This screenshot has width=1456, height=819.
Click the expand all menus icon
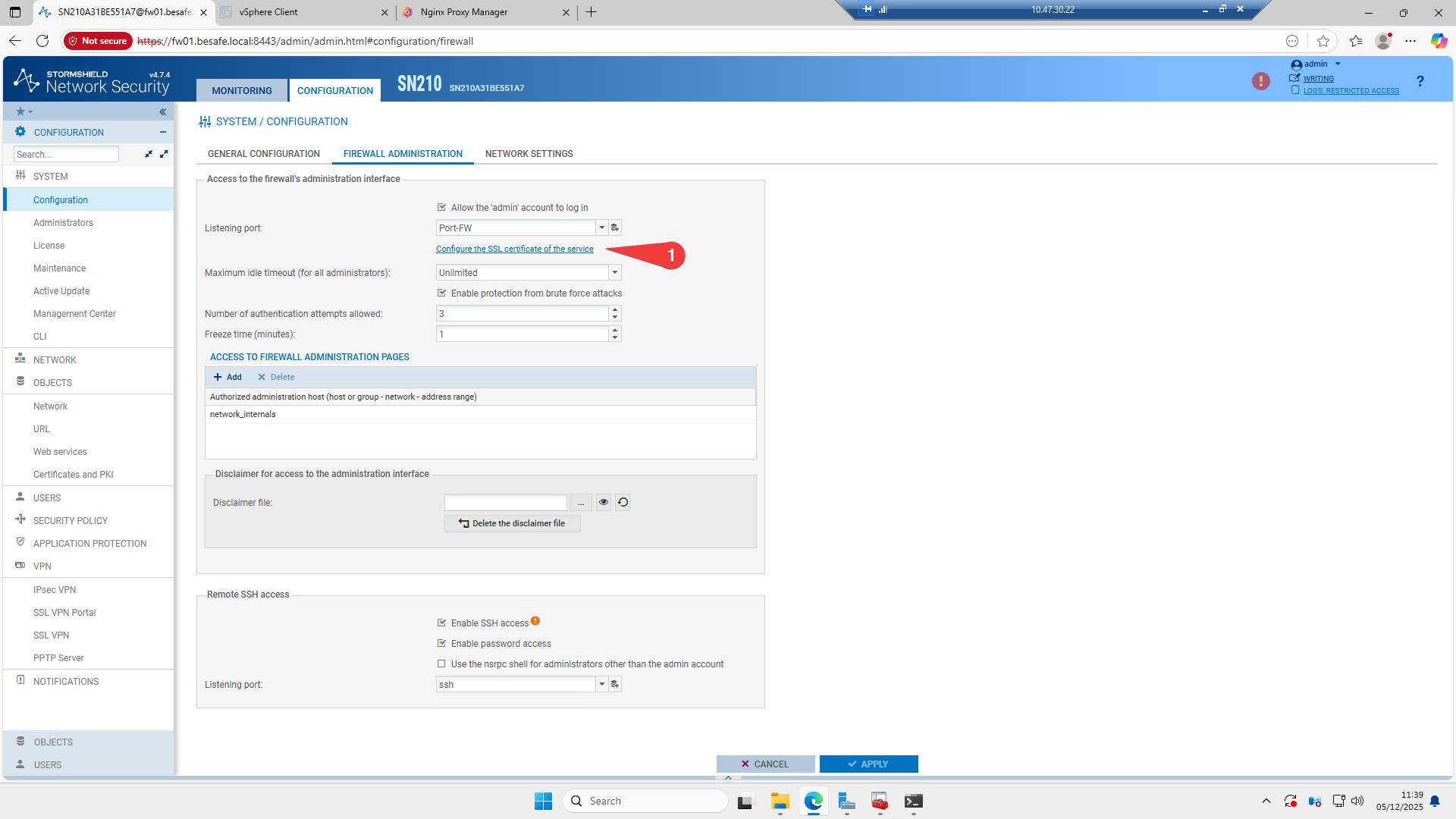164,154
